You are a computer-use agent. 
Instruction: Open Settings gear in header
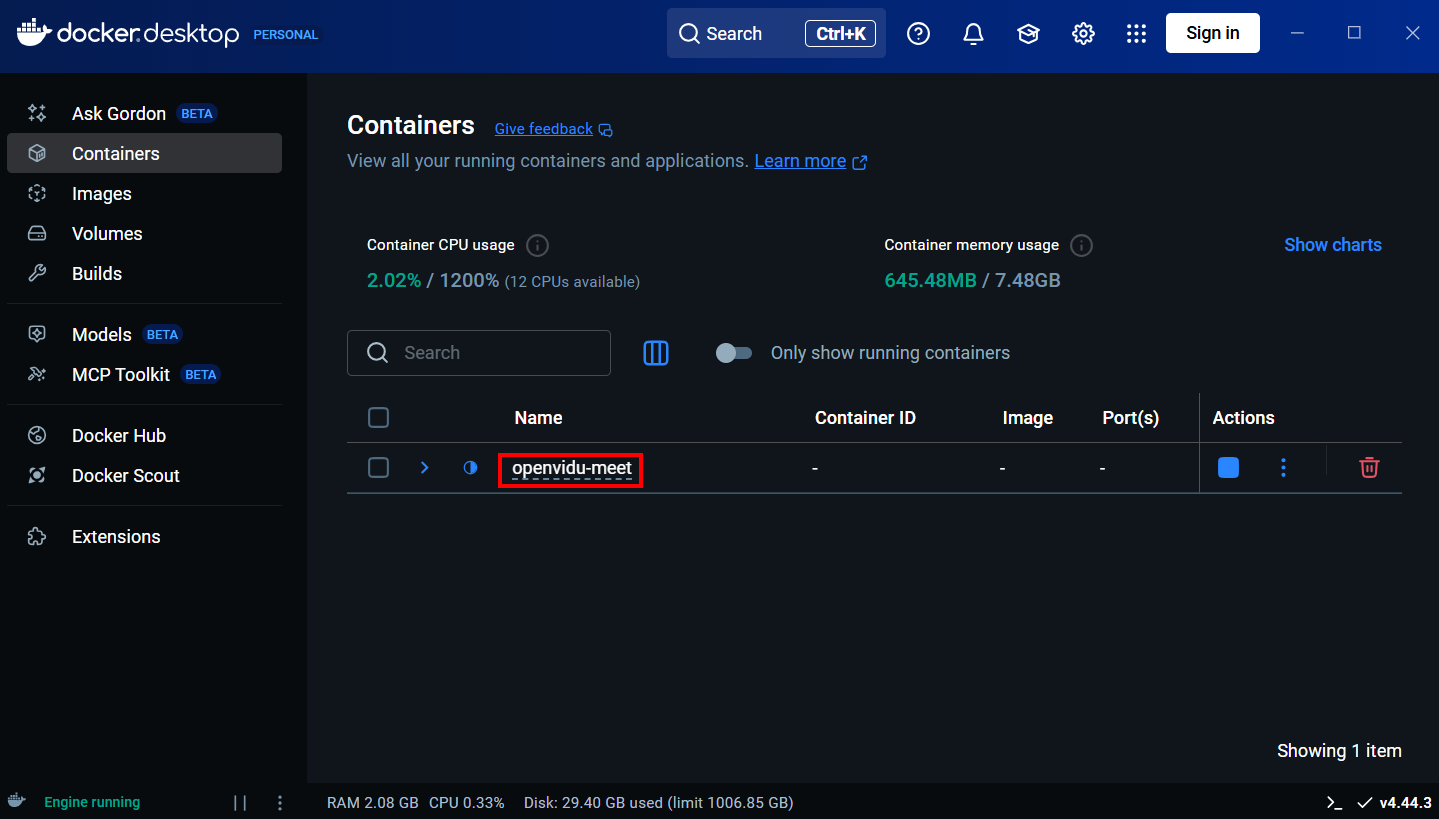1083,34
